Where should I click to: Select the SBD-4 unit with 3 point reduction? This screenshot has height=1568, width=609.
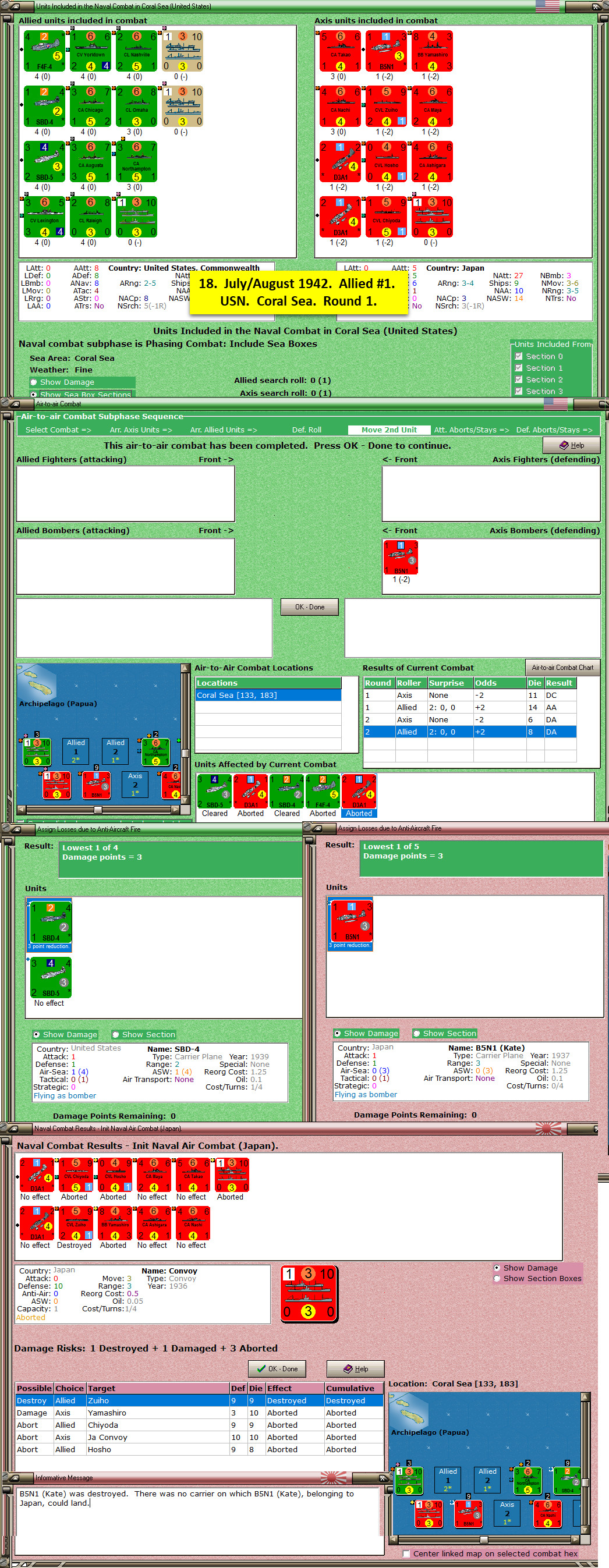point(51,923)
